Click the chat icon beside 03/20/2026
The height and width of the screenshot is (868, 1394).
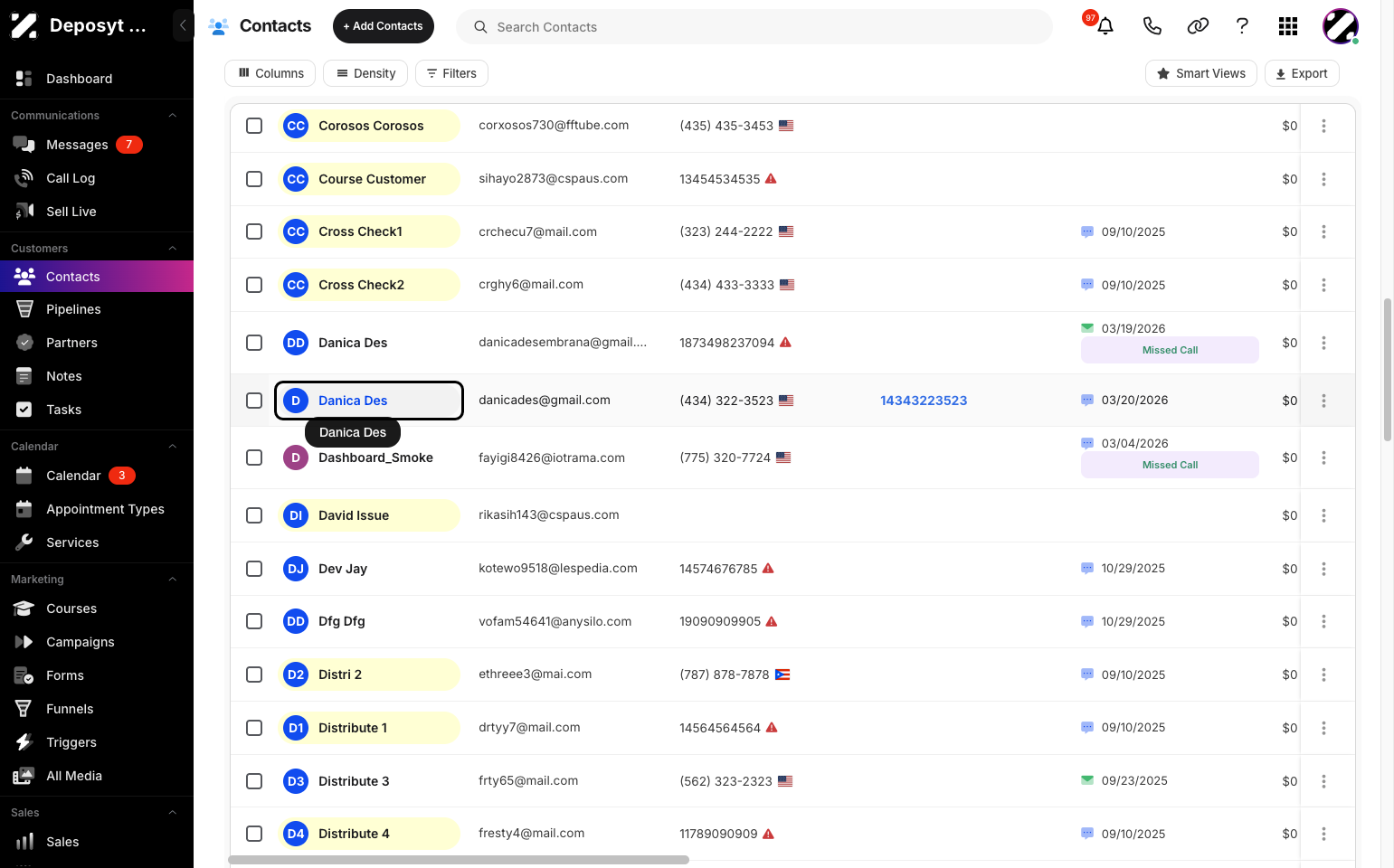tap(1087, 401)
